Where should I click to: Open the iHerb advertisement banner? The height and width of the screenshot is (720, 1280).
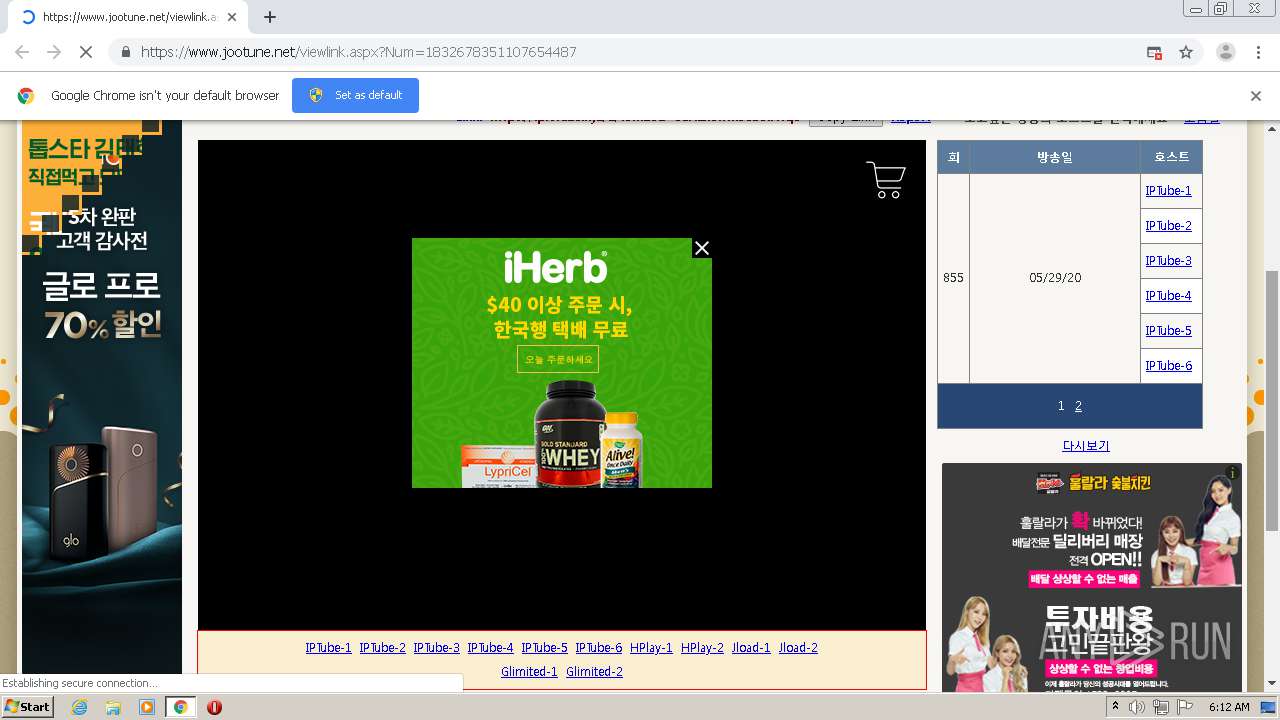tap(562, 363)
